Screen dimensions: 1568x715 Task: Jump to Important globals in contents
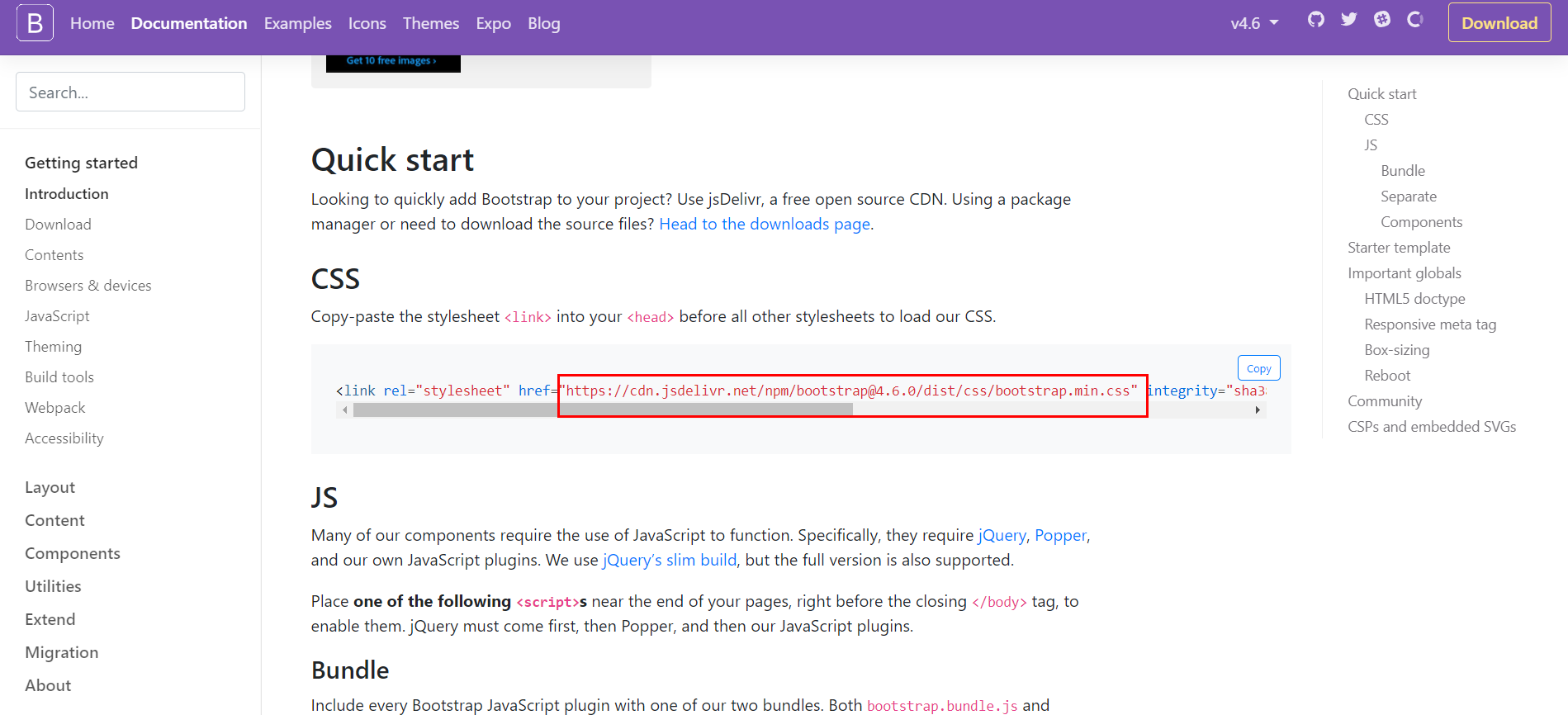coord(1405,272)
